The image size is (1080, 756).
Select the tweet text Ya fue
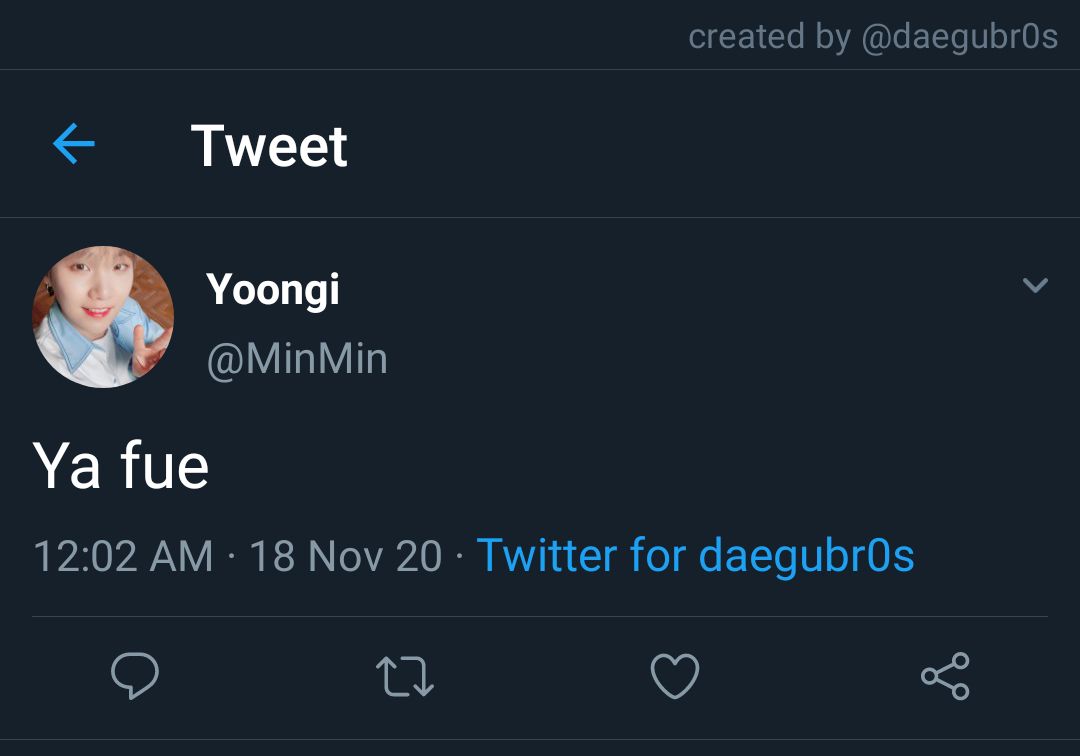pos(121,466)
